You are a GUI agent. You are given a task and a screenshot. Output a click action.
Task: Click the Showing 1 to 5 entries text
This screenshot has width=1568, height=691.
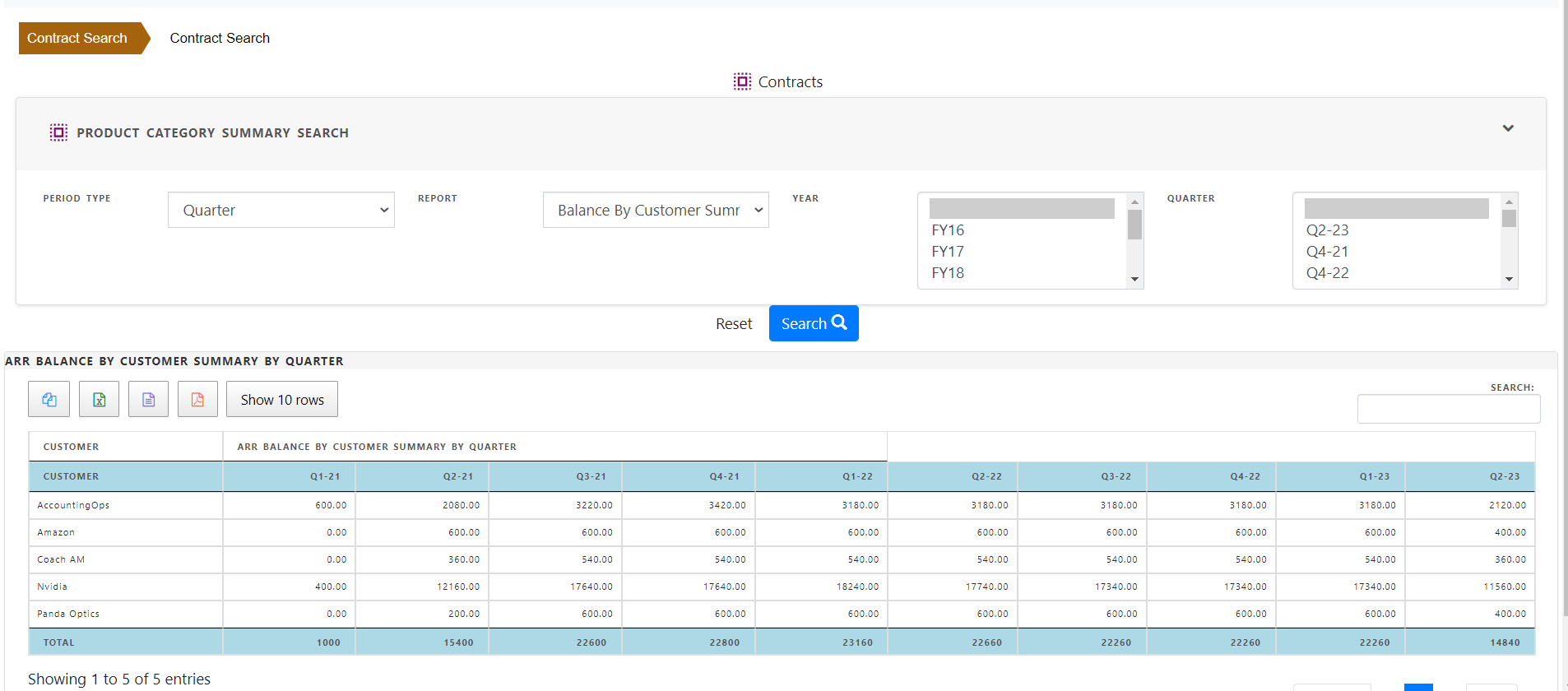pos(119,679)
